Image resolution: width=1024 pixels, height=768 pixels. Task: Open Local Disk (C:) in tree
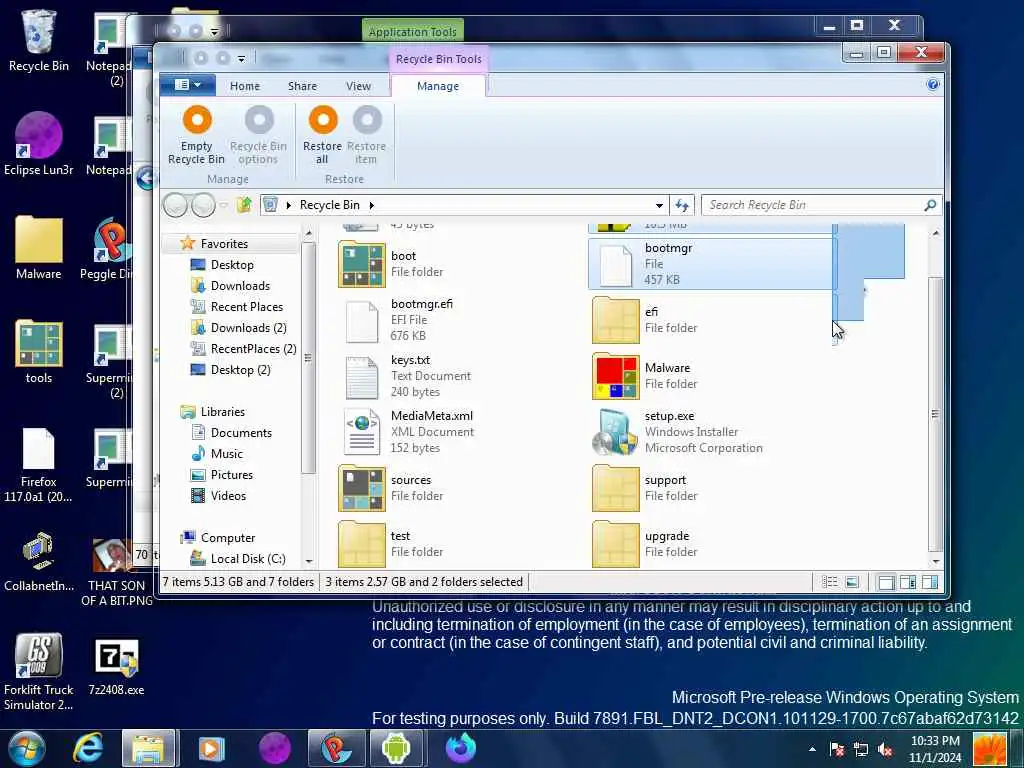[248, 558]
